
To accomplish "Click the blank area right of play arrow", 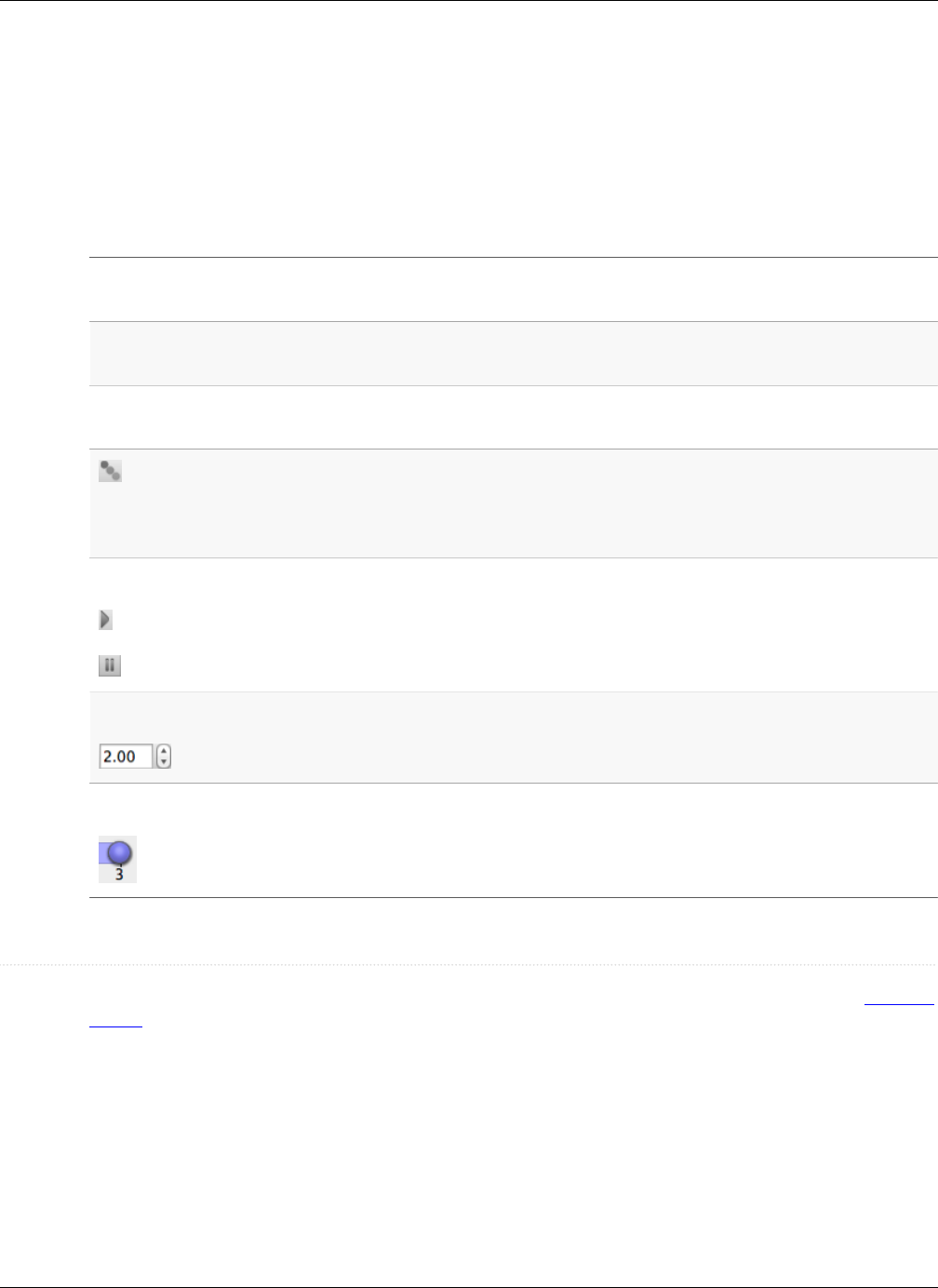I will 526,620.
